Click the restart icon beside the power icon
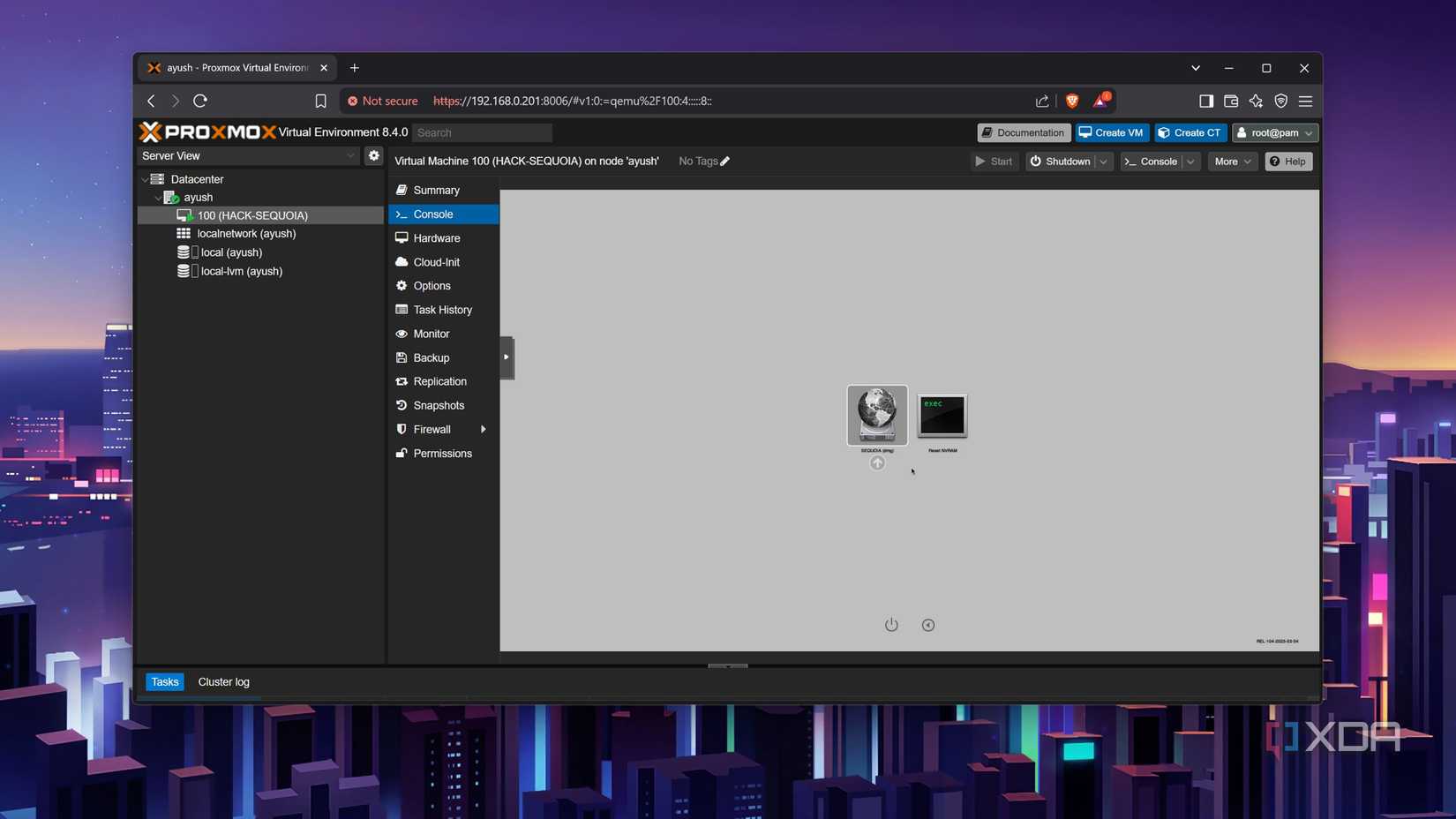Screen dimensions: 1456x819 pos(928,625)
